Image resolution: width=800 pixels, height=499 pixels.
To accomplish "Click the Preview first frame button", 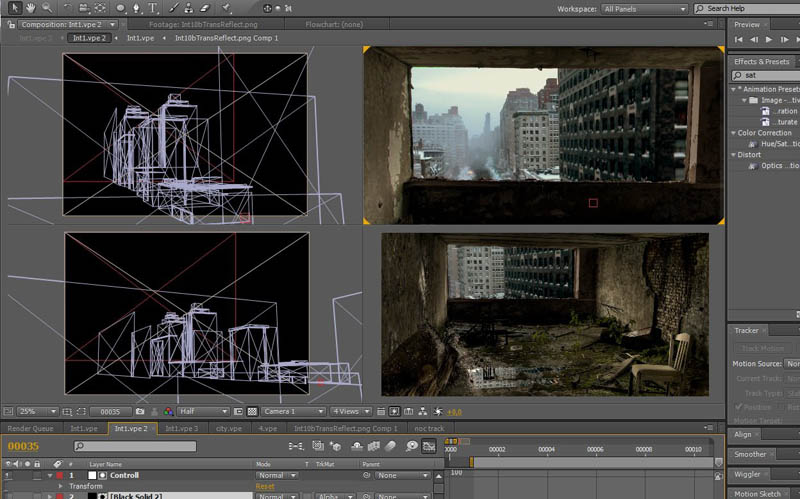I will click(738, 39).
